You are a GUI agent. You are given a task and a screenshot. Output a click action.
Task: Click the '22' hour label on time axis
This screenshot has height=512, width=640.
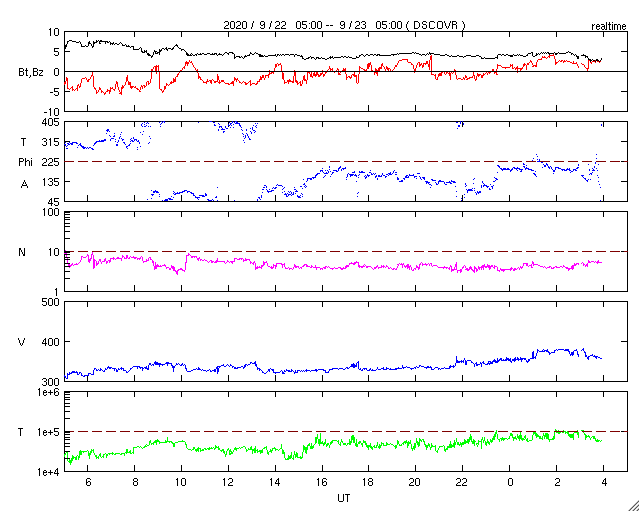[462, 482]
